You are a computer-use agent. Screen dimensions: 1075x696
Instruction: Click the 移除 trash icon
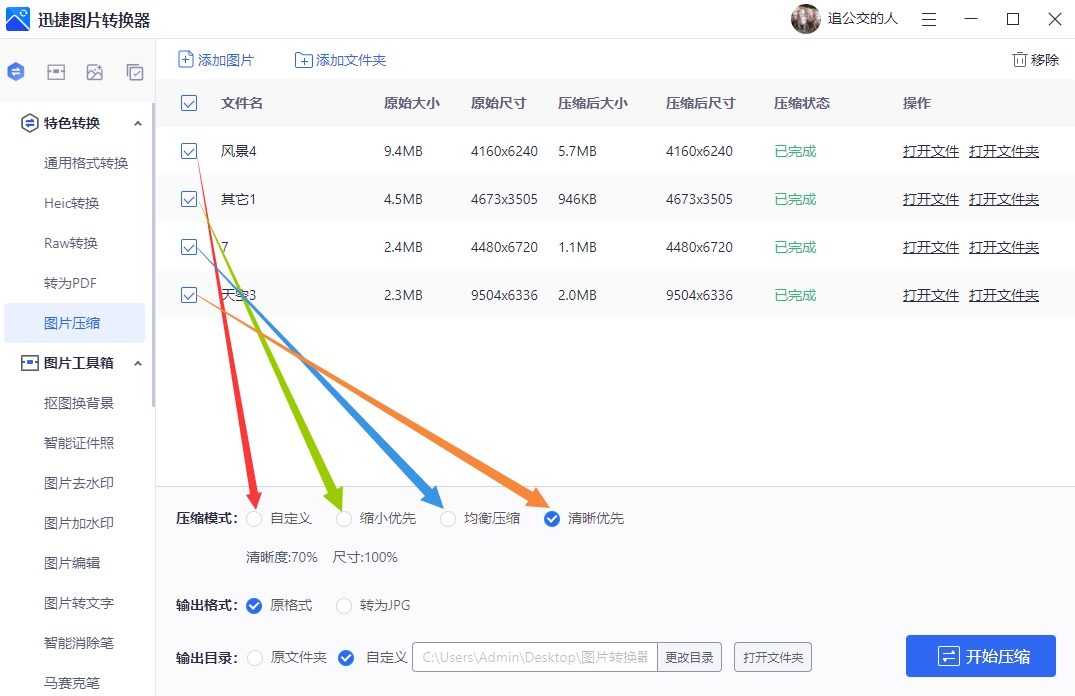coord(1019,60)
